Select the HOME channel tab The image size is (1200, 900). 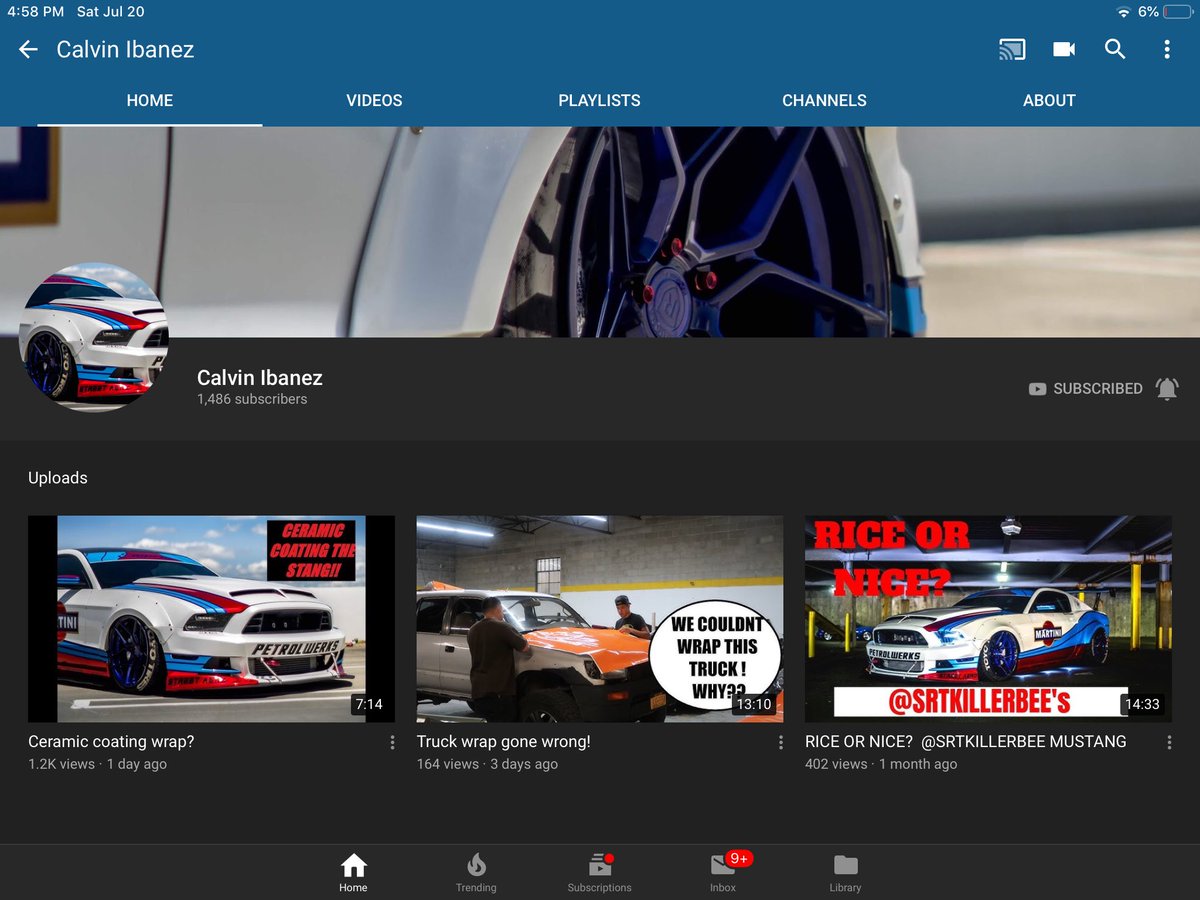click(150, 100)
